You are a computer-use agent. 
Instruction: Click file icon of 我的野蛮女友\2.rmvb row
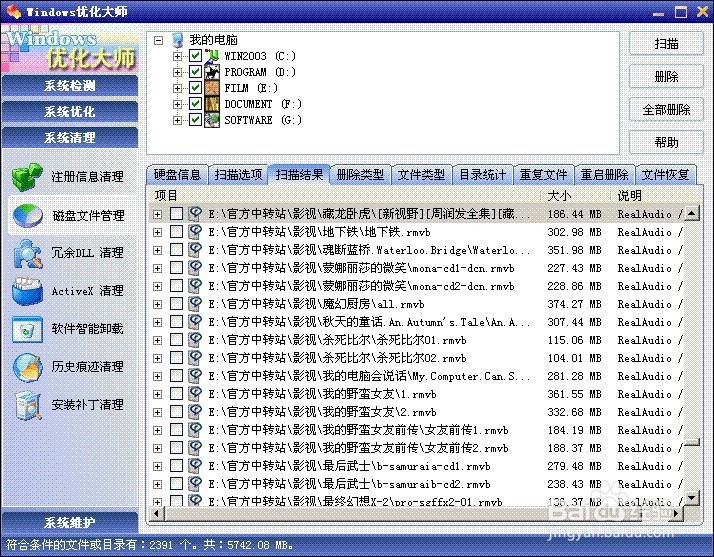point(195,412)
